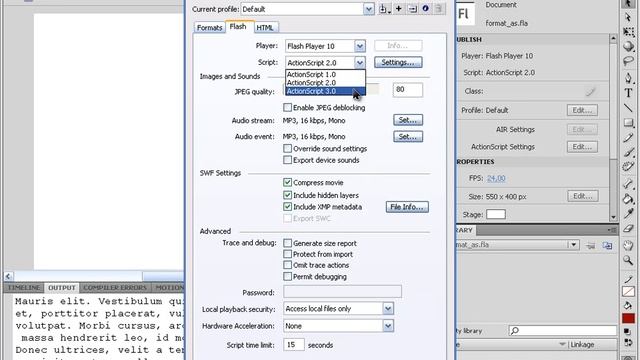Screen dimensions: 640x360
Task: Check Protect from import
Action: point(287,254)
